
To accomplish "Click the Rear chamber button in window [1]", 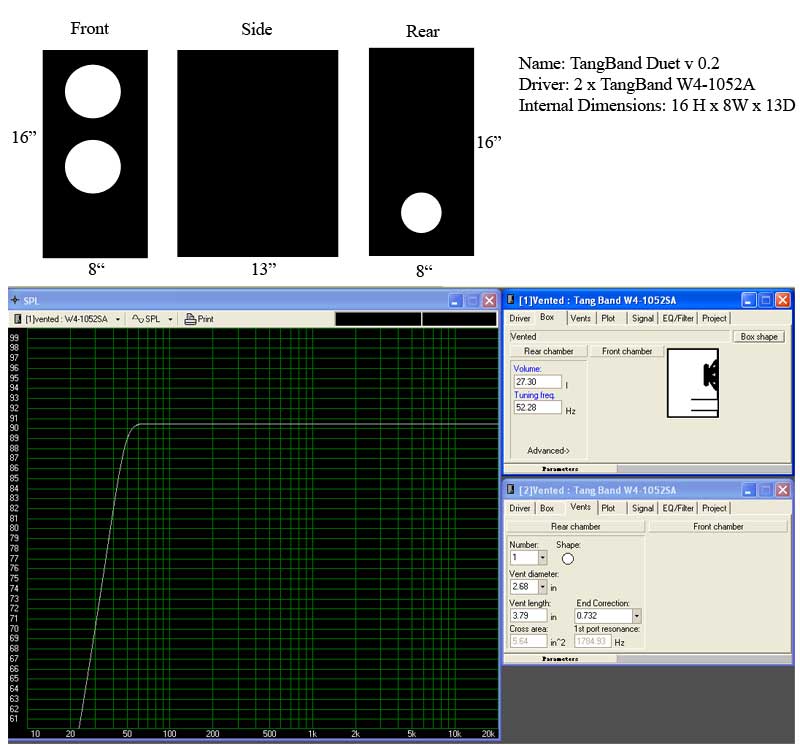I will 548,351.
